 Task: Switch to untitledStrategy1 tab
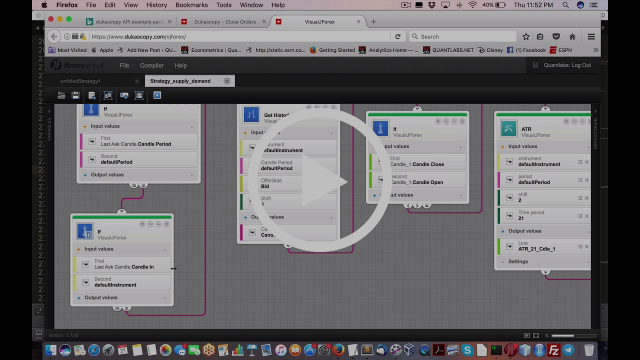[x=80, y=81]
